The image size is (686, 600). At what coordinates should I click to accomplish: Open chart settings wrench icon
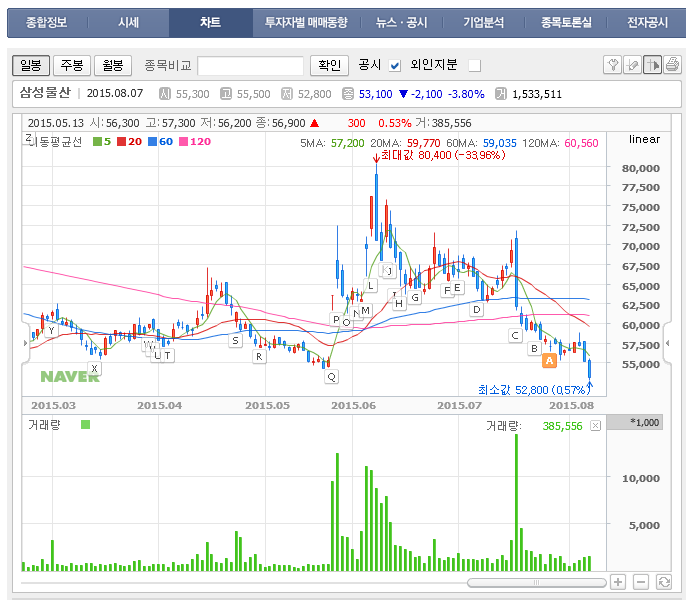tap(612, 65)
